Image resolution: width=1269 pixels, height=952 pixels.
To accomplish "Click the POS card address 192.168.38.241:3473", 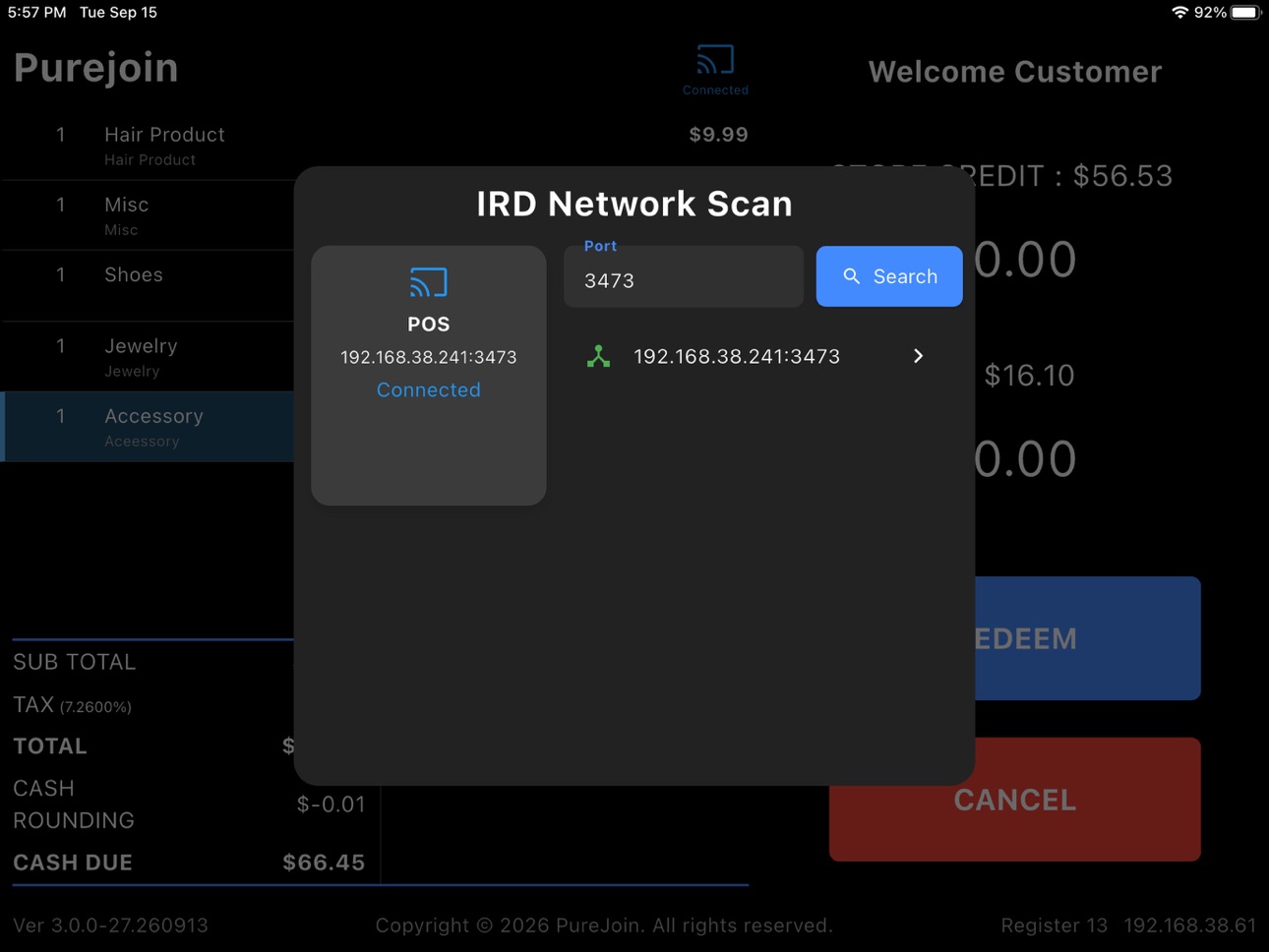I will (x=429, y=357).
